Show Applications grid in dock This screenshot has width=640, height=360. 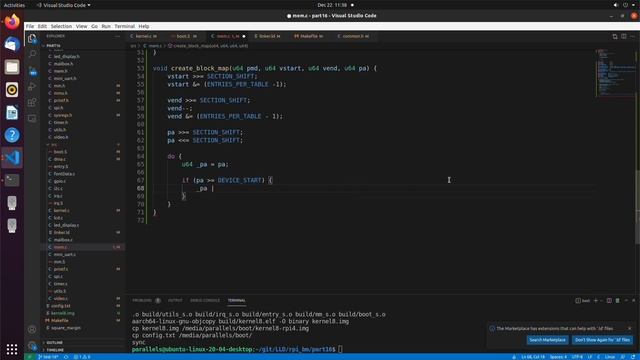click(x=12, y=349)
